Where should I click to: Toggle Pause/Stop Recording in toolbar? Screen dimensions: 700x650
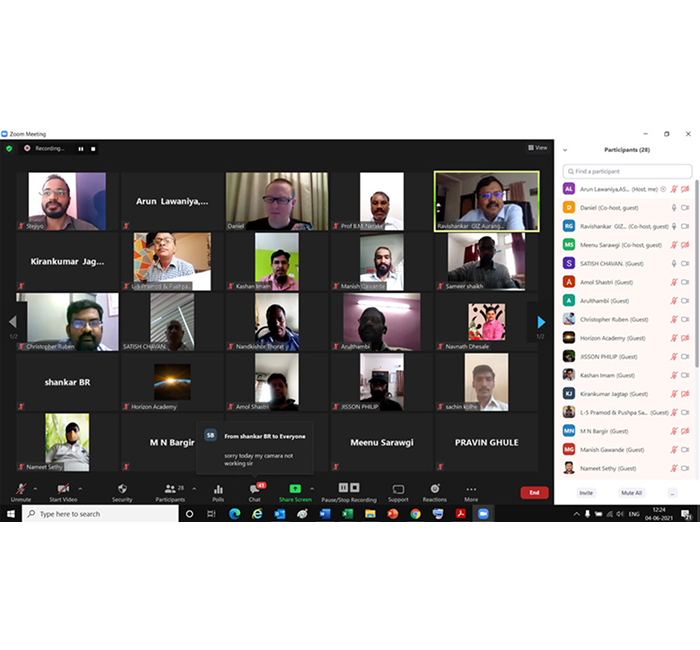348,492
